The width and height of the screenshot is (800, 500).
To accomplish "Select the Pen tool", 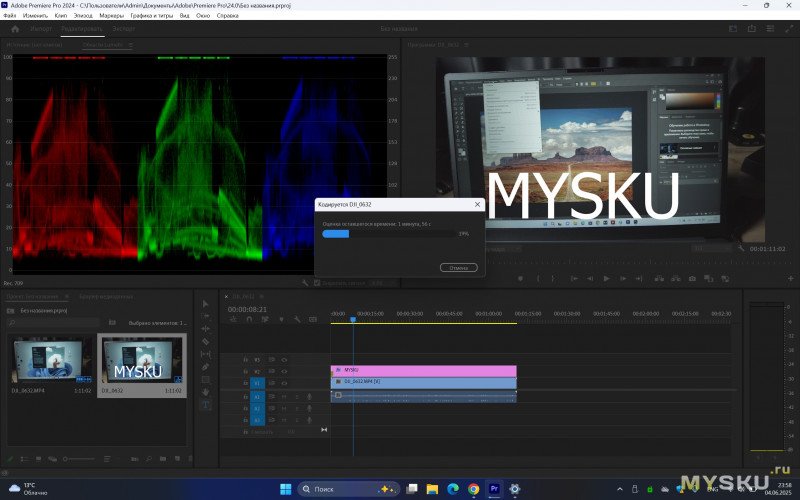I will pos(206,367).
